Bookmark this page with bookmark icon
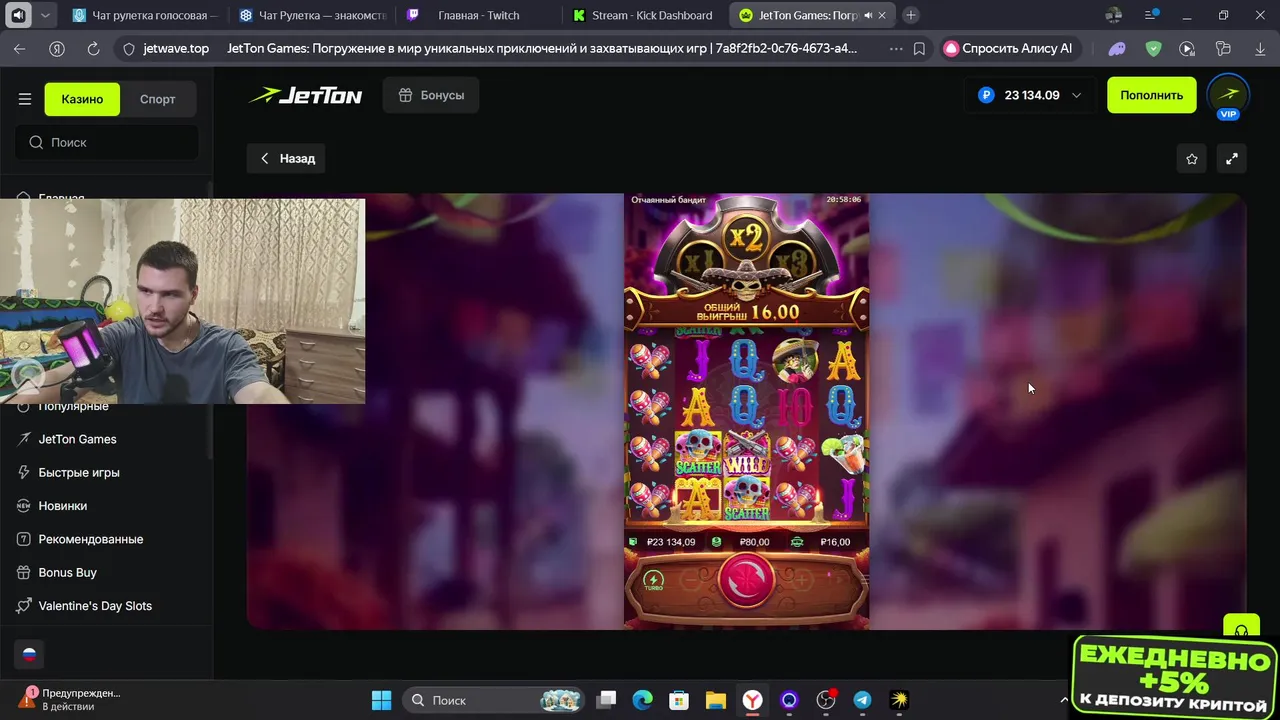 pos(919,48)
